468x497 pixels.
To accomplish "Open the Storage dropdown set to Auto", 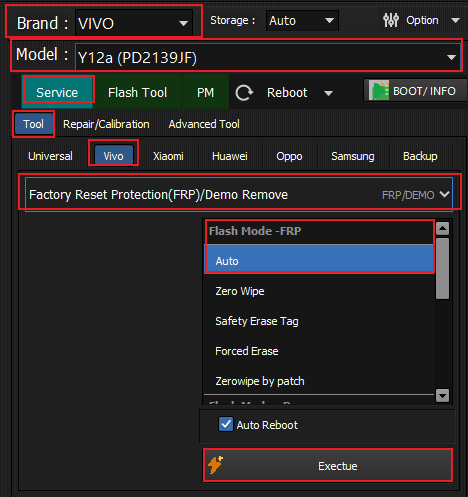I will pyautogui.click(x=302, y=21).
